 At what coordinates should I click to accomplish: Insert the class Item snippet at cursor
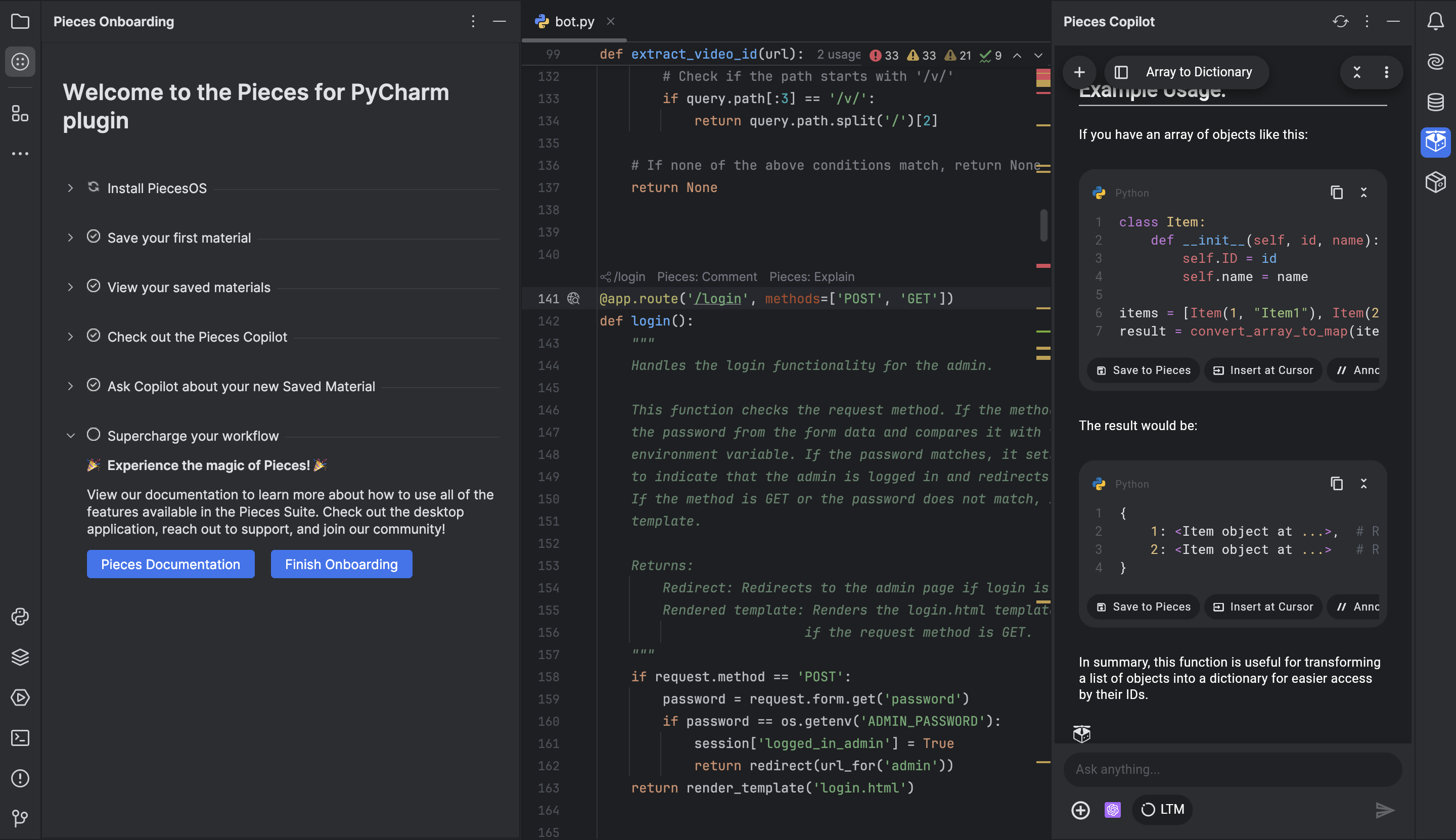[1263, 370]
